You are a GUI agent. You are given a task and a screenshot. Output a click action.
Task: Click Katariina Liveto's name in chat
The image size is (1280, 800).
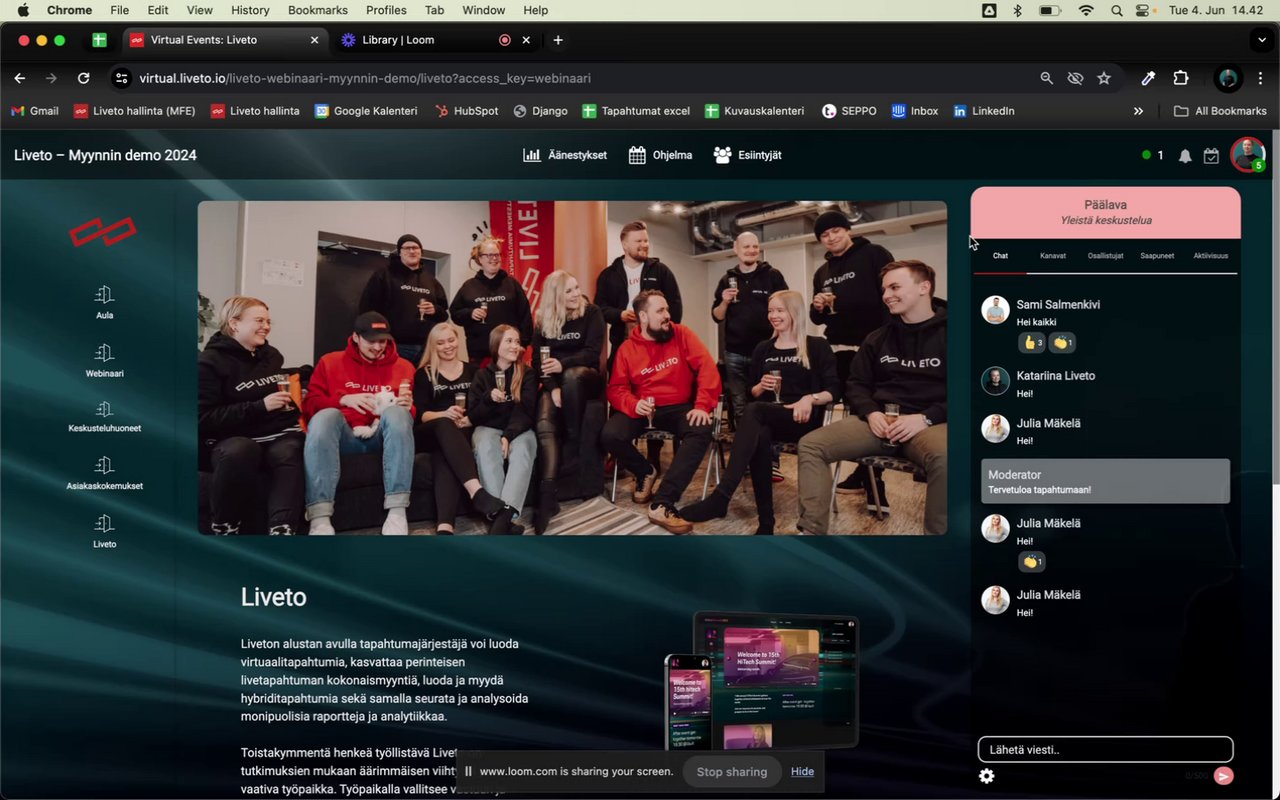1056,376
